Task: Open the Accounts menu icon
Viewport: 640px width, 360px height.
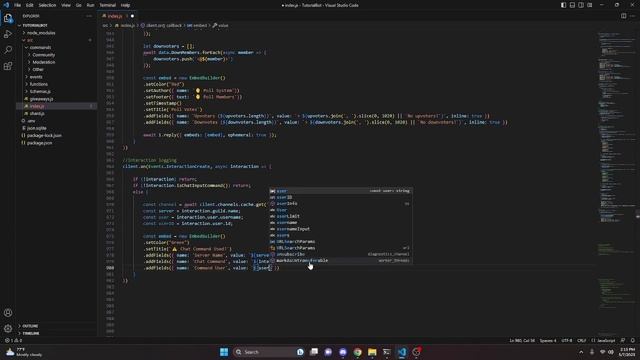Action: pos(8,313)
